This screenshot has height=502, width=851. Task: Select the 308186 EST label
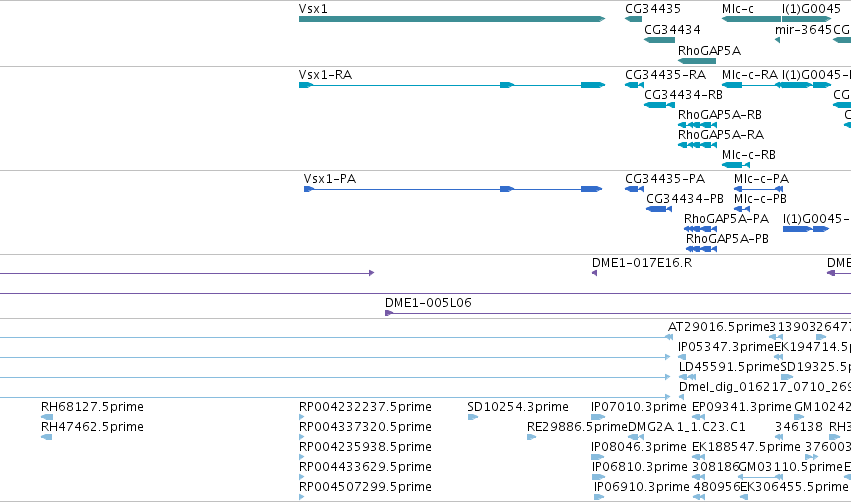tap(716, 467)
